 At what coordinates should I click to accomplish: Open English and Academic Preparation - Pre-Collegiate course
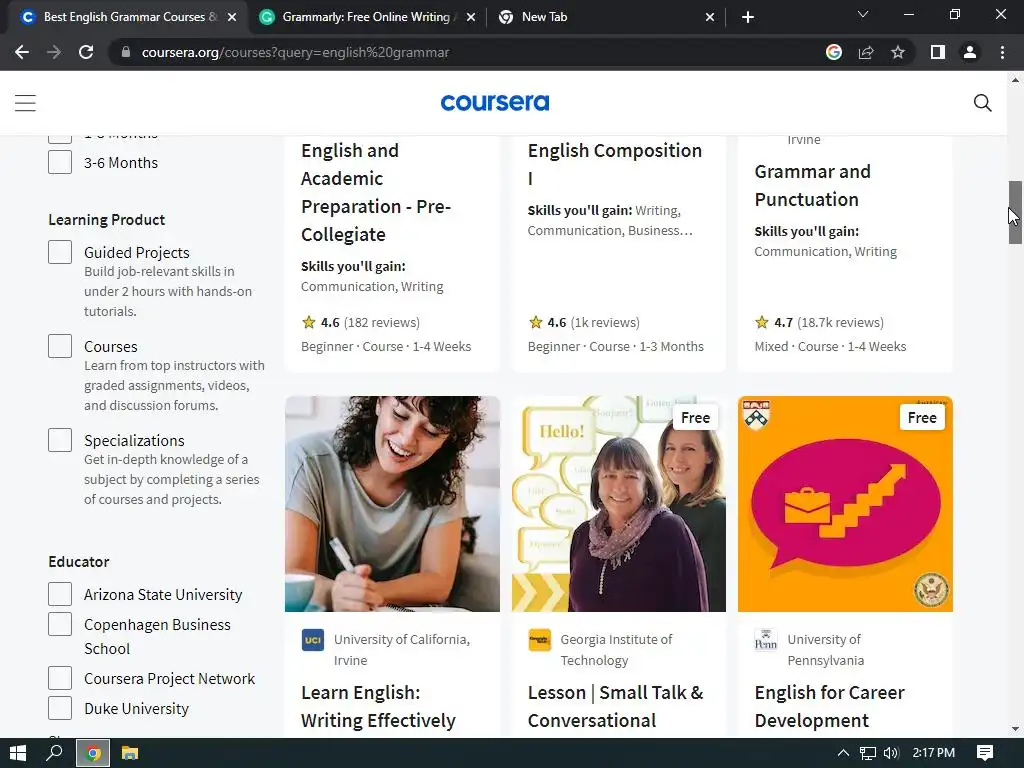376,192
